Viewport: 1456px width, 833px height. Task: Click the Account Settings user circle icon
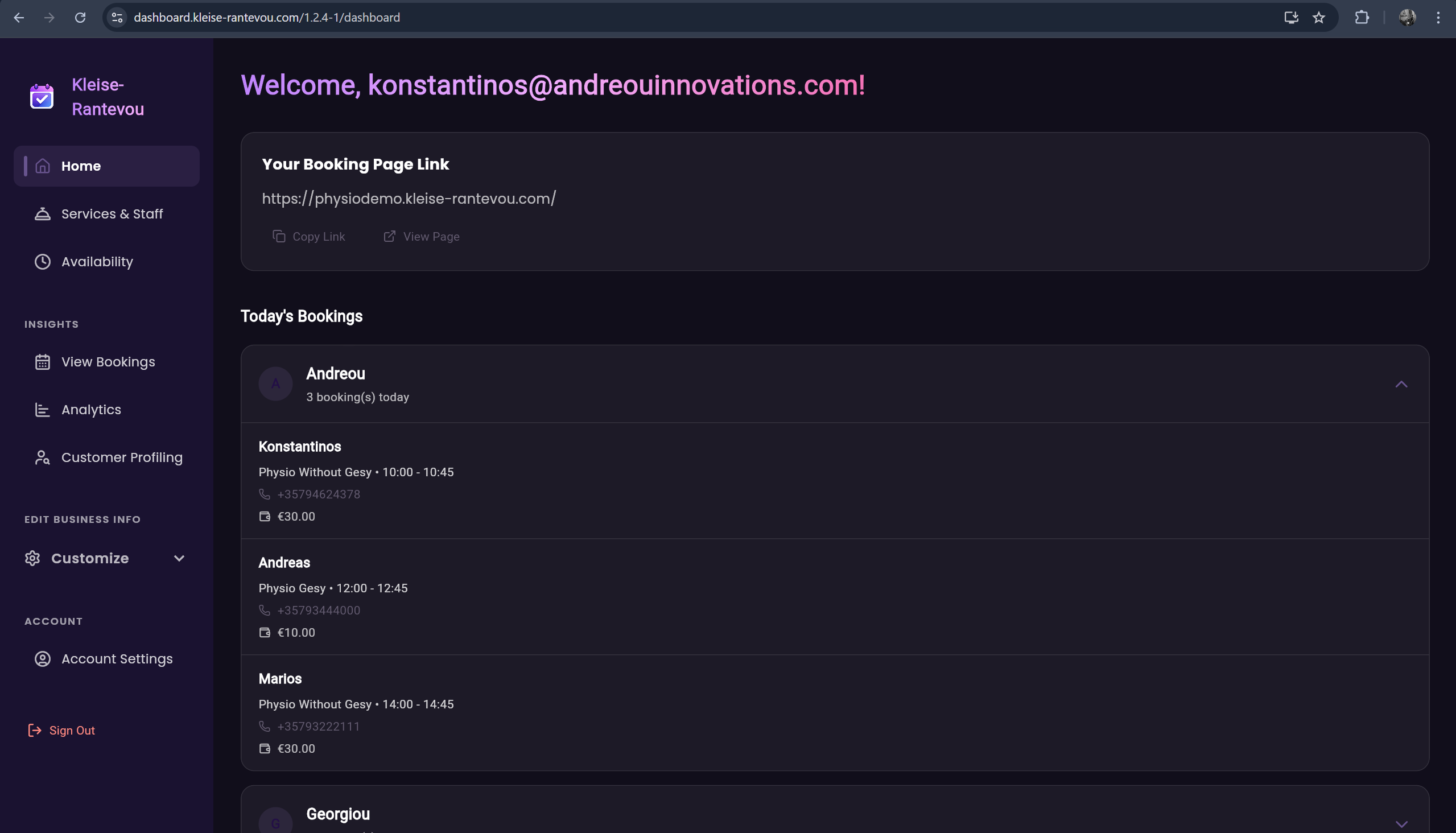[43, 659]
